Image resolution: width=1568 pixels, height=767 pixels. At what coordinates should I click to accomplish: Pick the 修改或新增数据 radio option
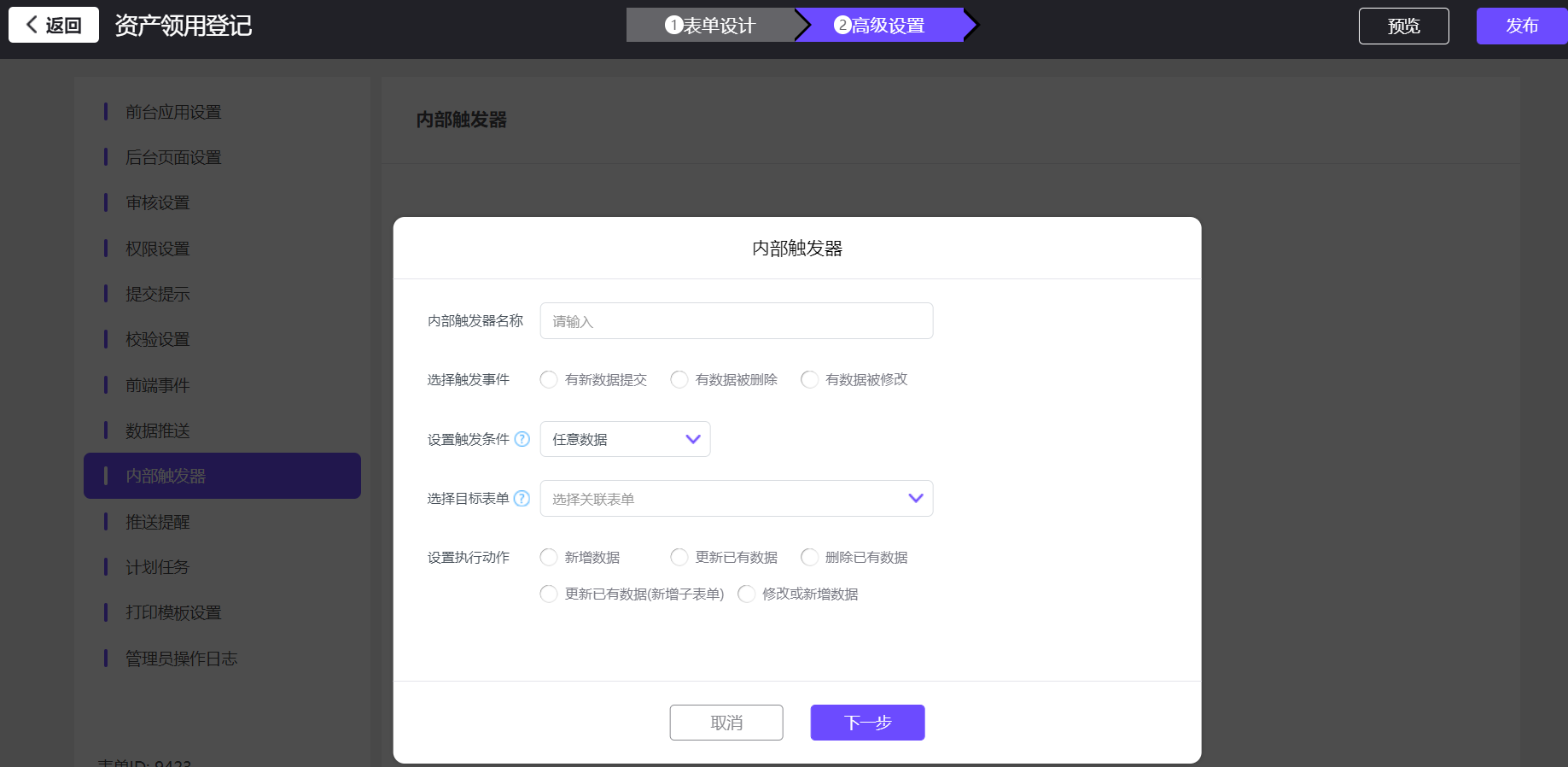[x=746, y=594]
